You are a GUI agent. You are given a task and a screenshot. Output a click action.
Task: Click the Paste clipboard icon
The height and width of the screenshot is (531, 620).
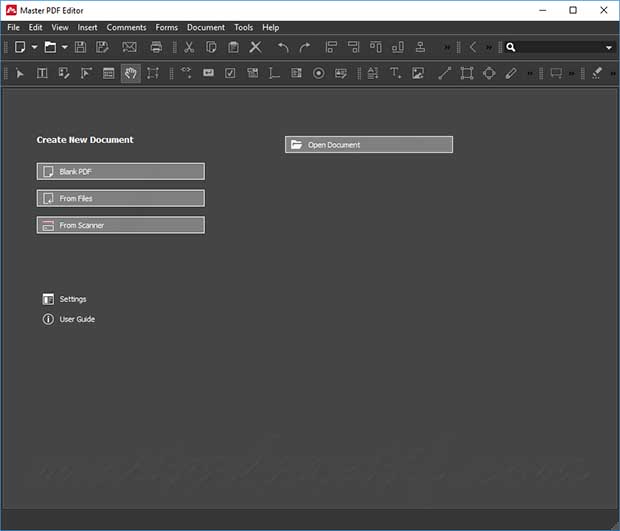click(233, 47)
